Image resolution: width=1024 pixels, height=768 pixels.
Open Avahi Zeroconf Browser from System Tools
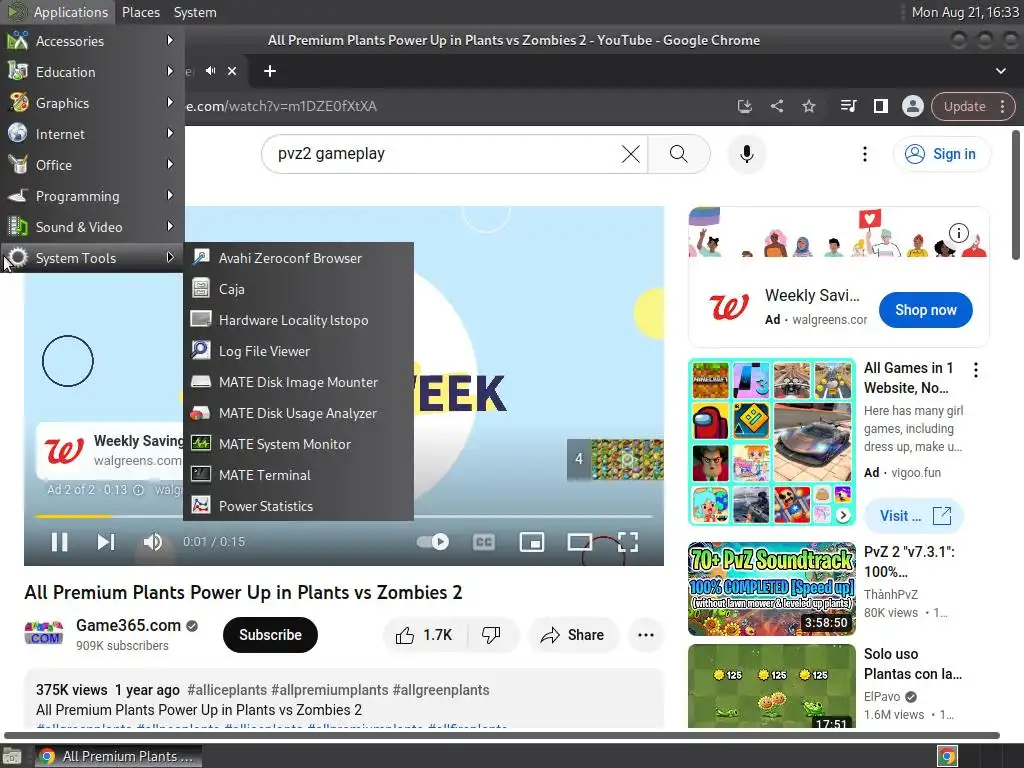[x=298, y=258]
